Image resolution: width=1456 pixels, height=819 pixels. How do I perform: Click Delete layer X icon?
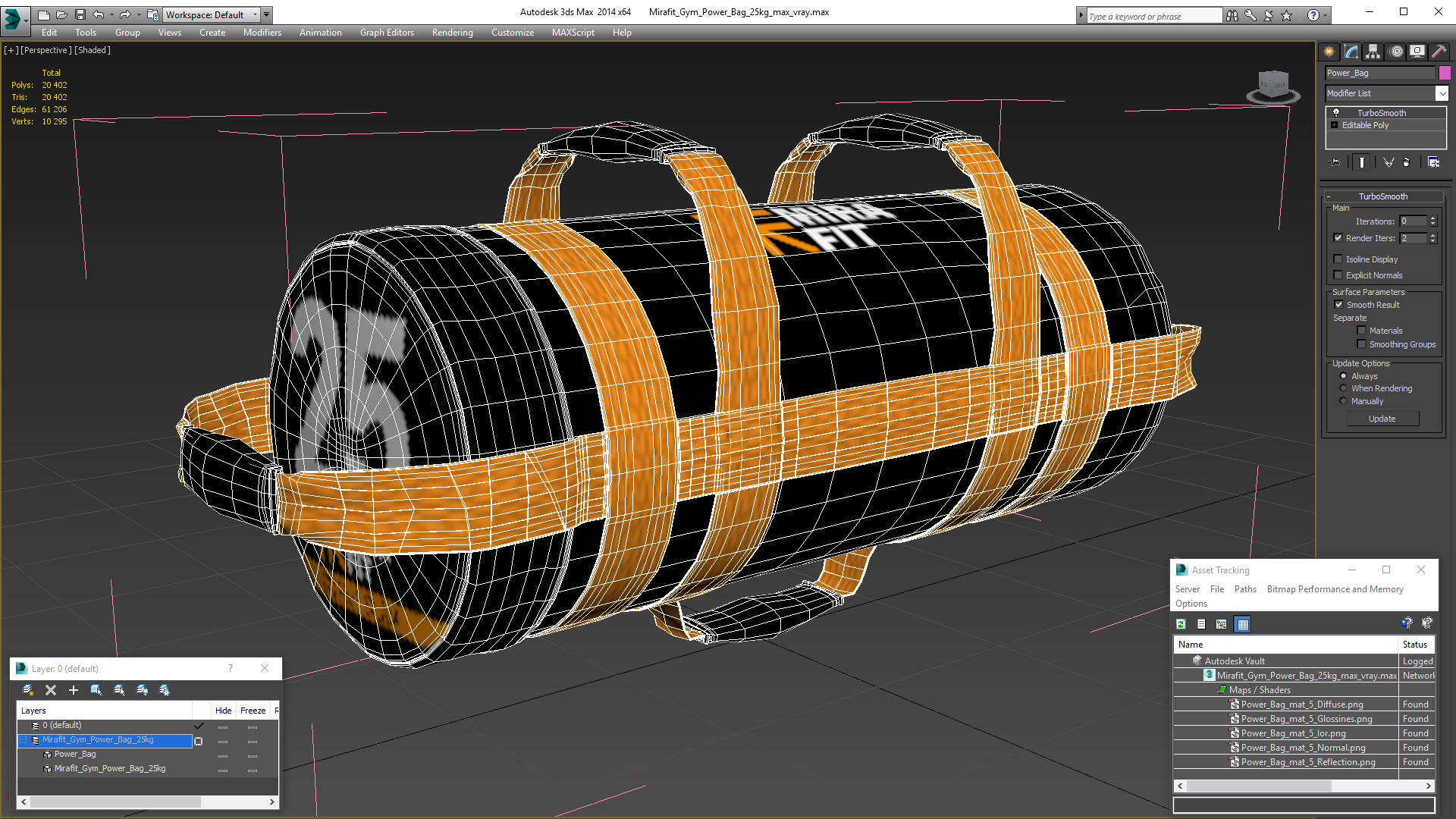pos(51,690)
